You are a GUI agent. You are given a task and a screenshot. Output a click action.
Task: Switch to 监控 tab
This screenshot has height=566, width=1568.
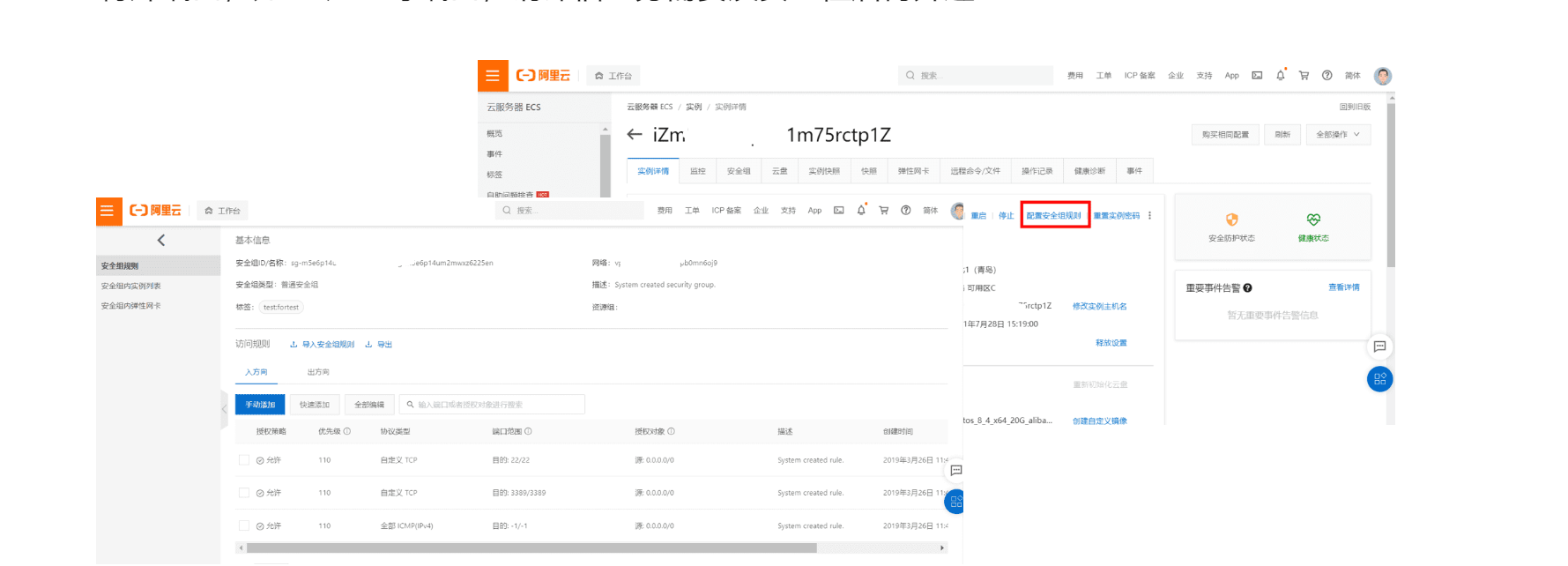click(698, 171)
